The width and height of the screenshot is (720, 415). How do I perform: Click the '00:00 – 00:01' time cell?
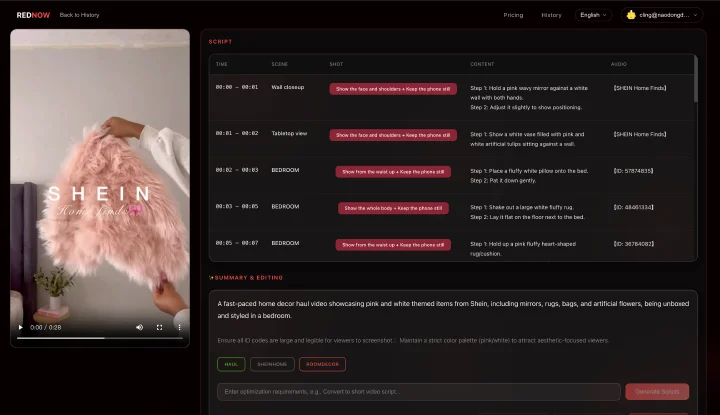(x=237, y=87)
